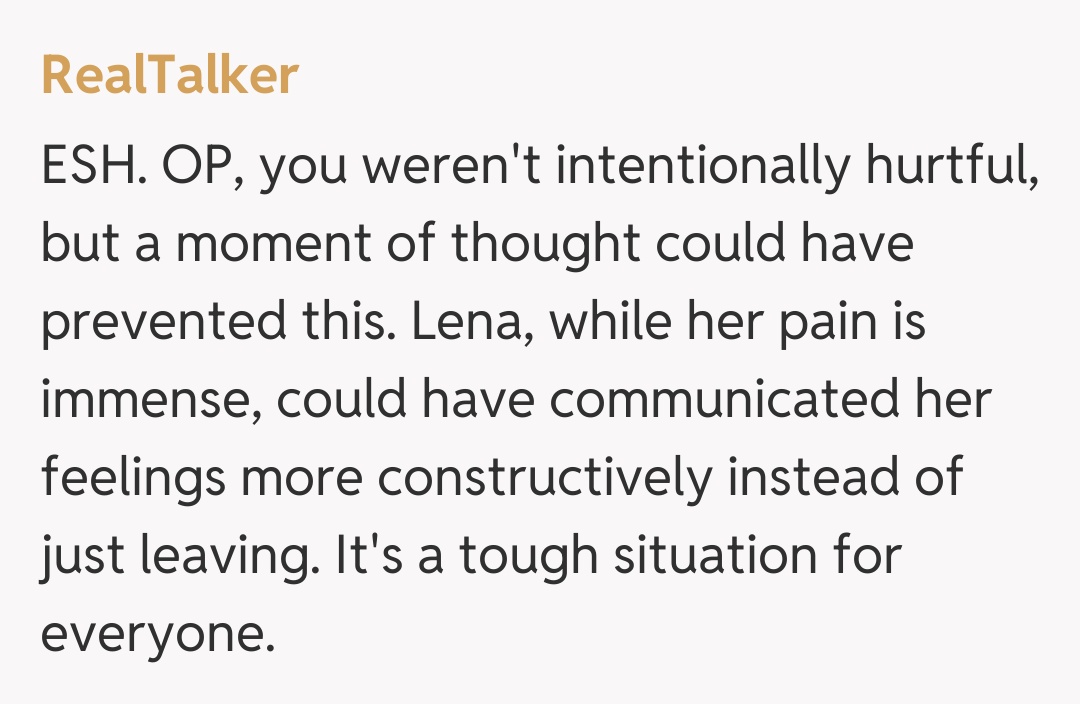This screenshot has height=704, width=1080.
Task: Click the word feelings in the comment
Action: [133, 479]
